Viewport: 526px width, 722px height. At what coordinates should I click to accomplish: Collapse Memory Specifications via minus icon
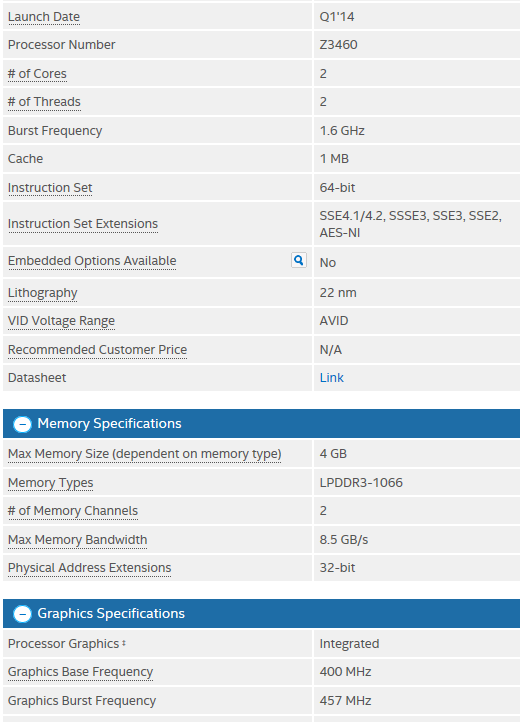click(x=22, y=424)
